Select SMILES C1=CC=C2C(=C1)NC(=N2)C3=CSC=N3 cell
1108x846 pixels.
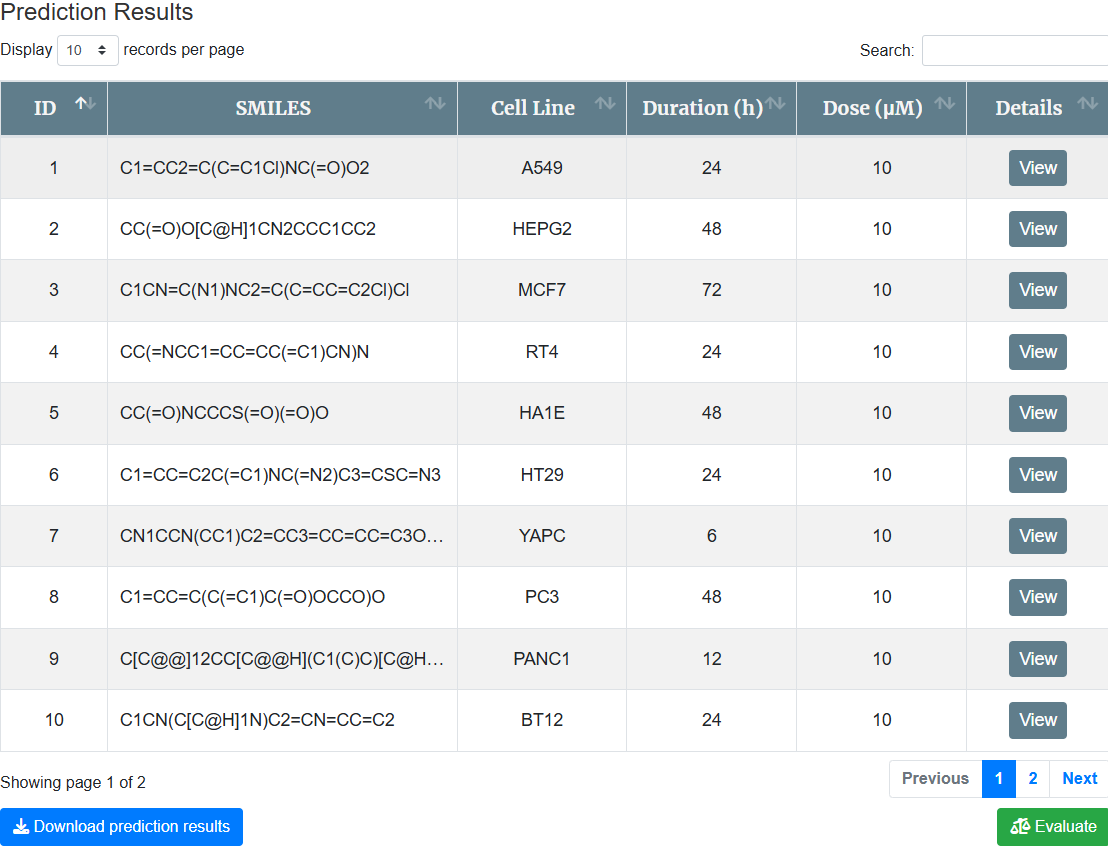pyautogui.click(x=281, y=475)
